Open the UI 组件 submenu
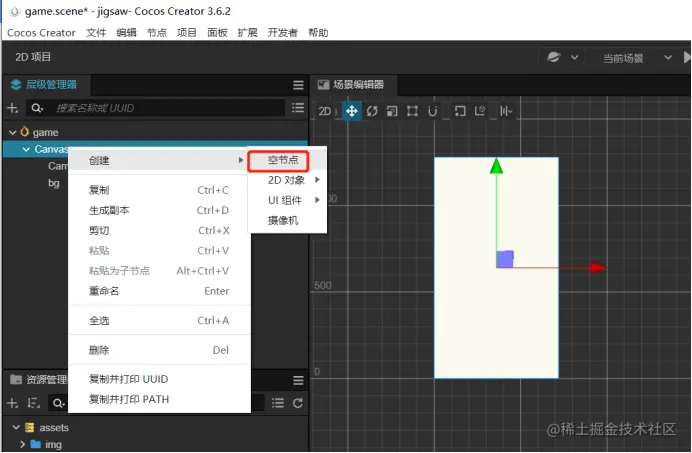Image resolution: width=692 pixels, height=453 pixels. tap(287, 200)
